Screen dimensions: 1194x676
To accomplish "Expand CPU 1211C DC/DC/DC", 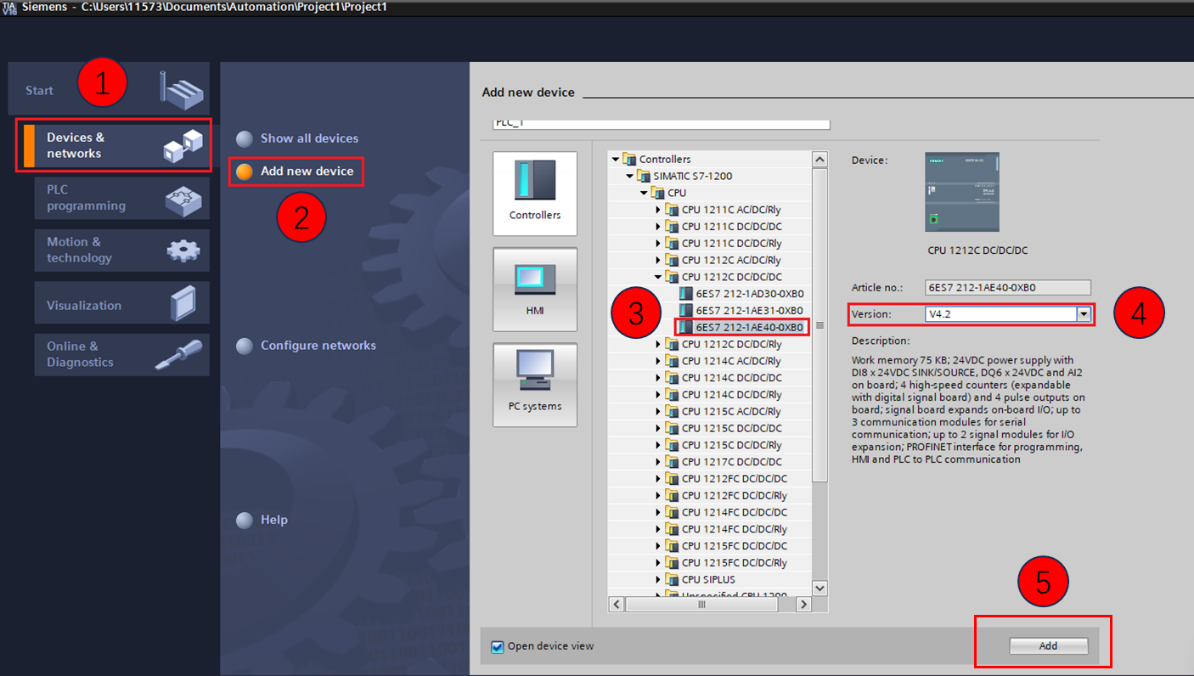I will pyautogui.click(x=658, y=226).
